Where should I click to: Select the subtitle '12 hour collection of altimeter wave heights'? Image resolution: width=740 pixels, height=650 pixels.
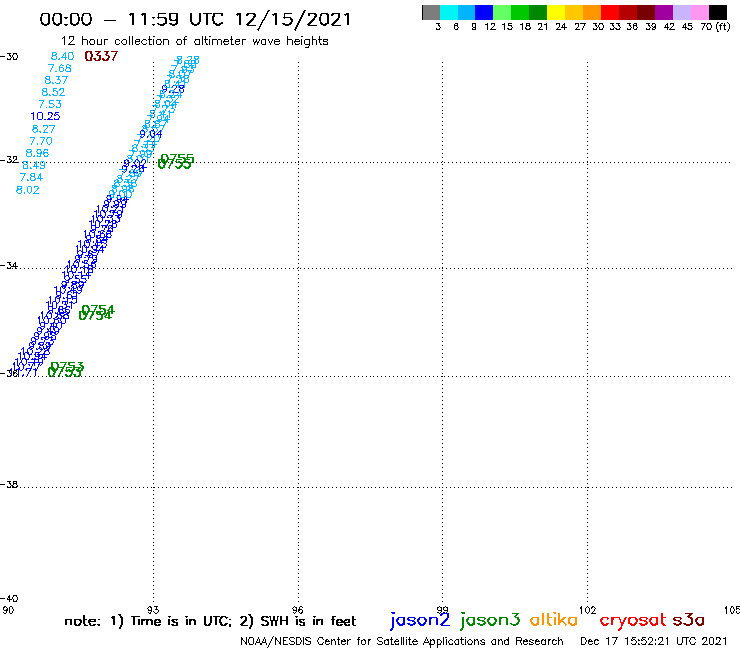194,41
